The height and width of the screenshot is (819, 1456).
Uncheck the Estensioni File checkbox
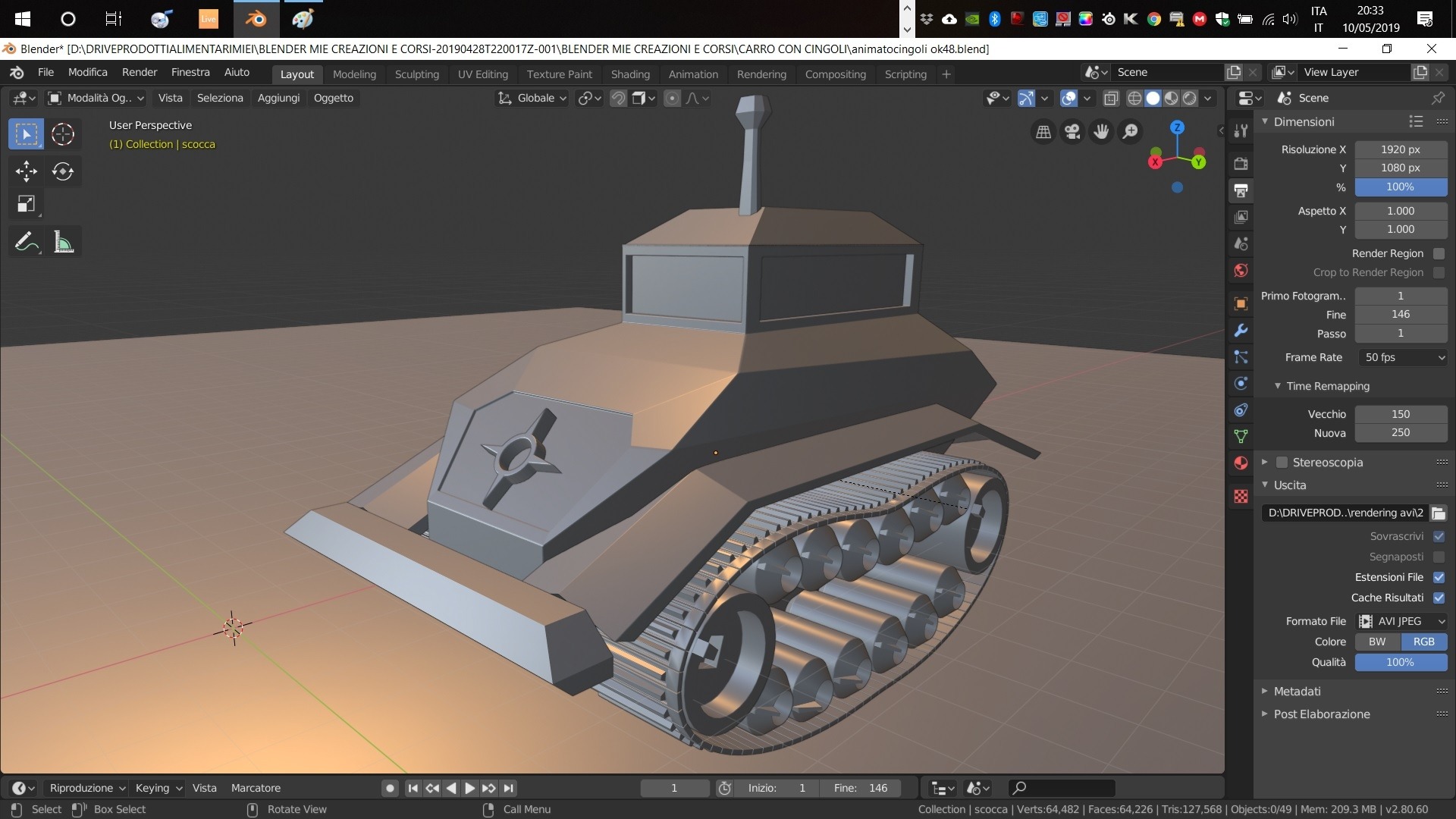(1439, 577)
